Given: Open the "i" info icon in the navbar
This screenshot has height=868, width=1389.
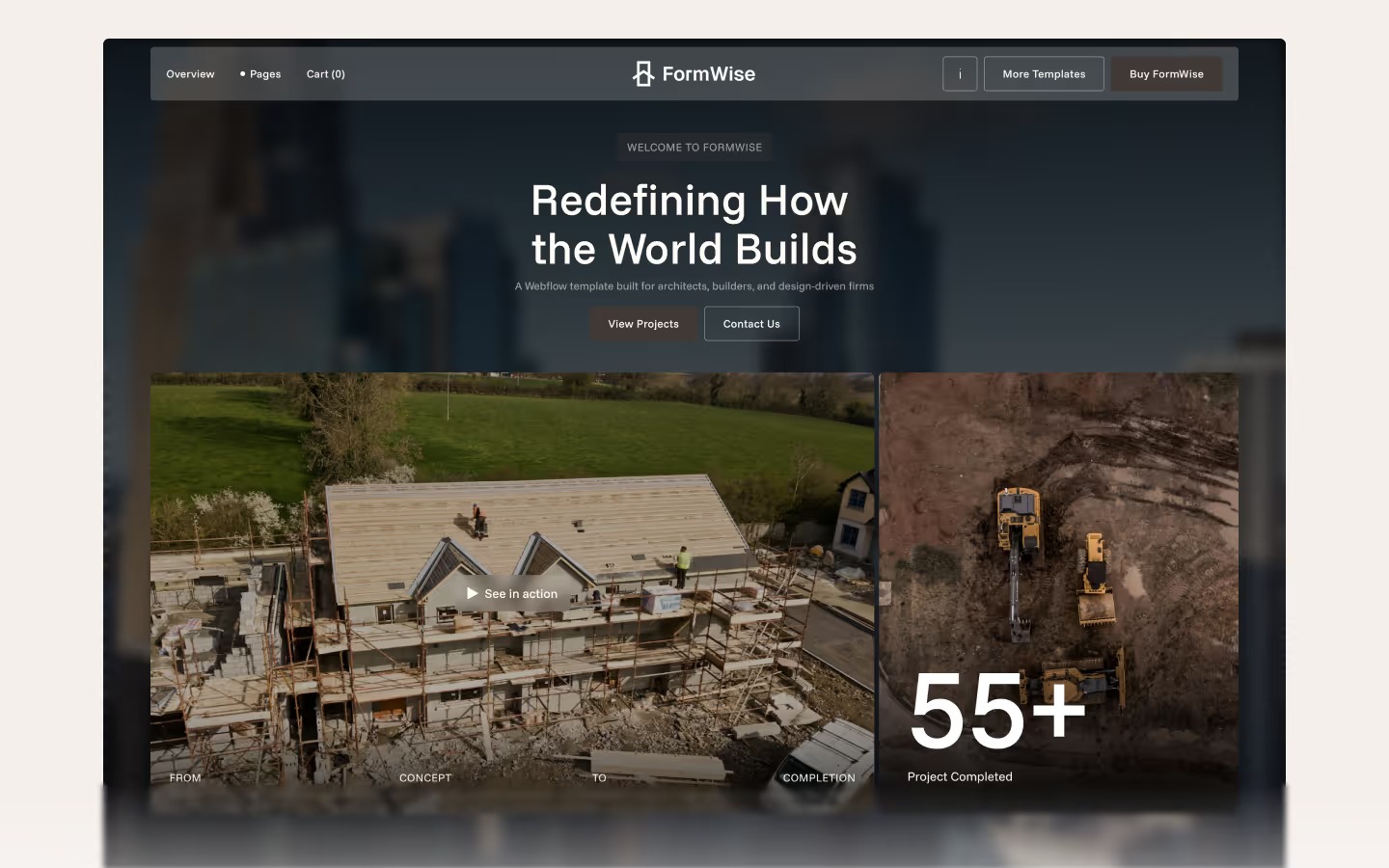Looking at the screenshot, I should tap(960, 73).
